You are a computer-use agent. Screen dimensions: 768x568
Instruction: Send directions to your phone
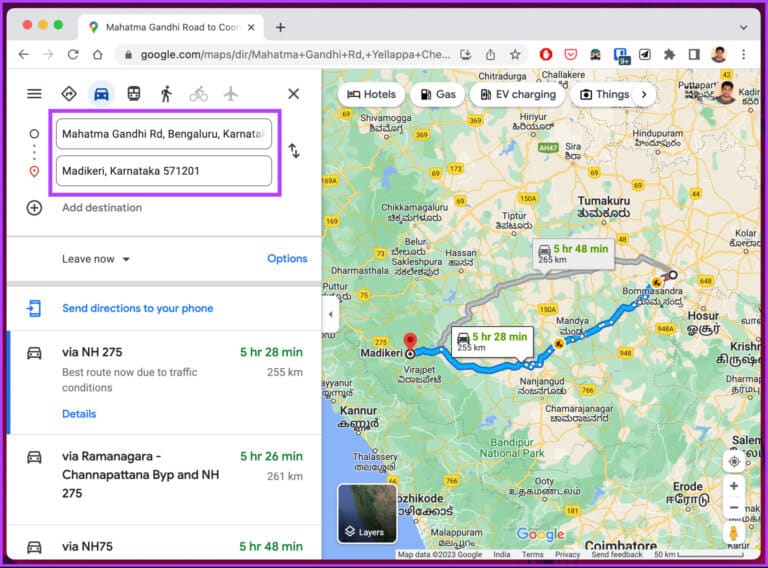(138, 308)
